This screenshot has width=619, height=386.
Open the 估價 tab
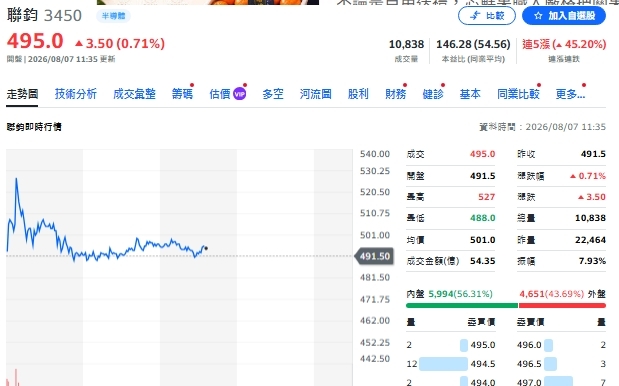220,94
